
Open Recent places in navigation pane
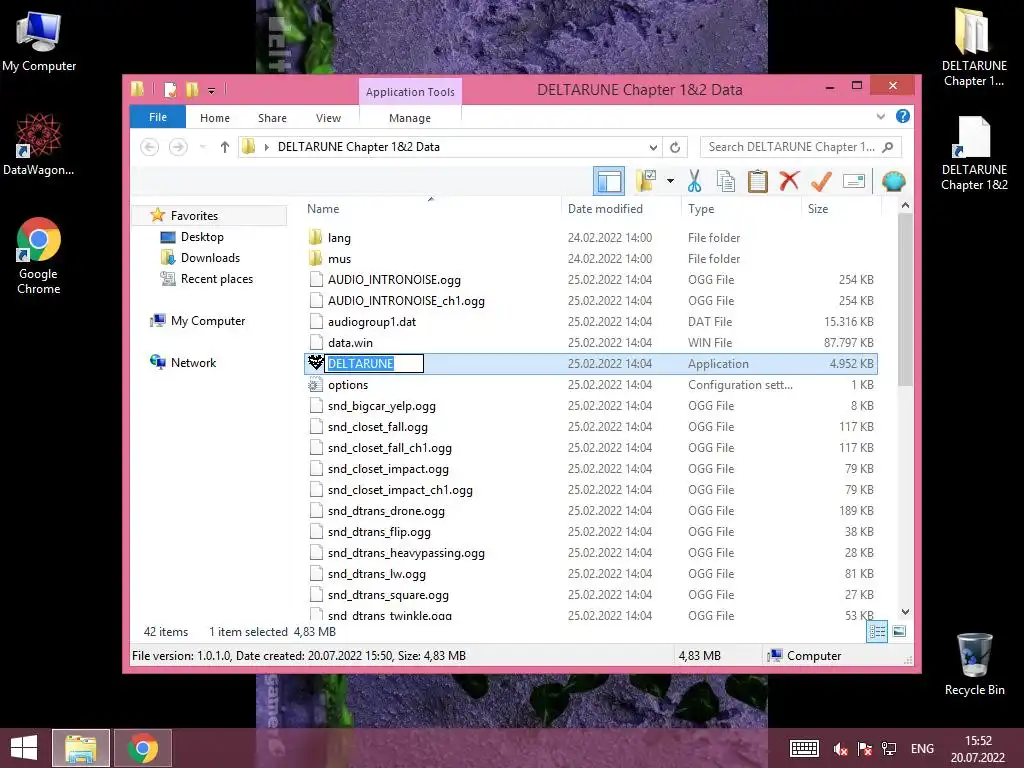pyautogui.click(x=217, y=279)
